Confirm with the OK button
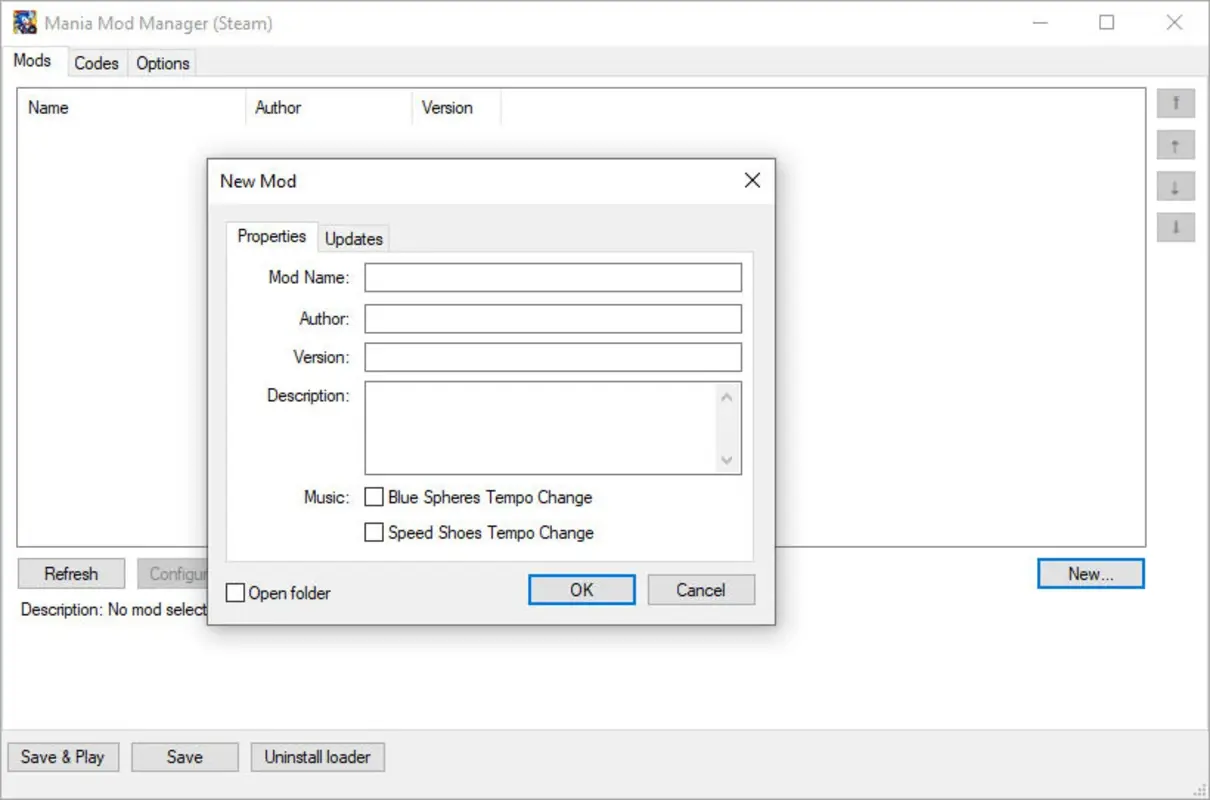This screenshot has height=800, width=1210. coord(581,589)
